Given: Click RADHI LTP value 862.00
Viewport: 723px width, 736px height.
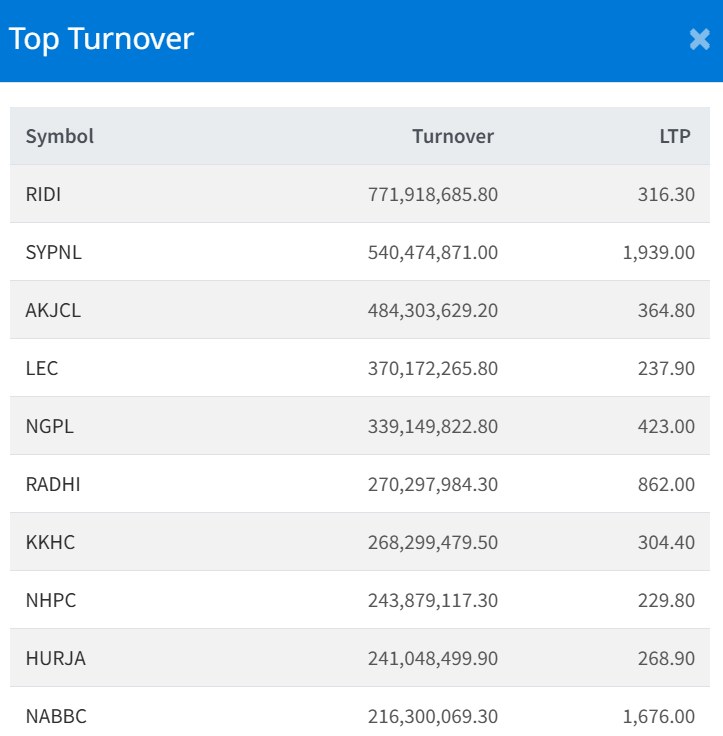Looking at the screenshot, I should (666, 485).
